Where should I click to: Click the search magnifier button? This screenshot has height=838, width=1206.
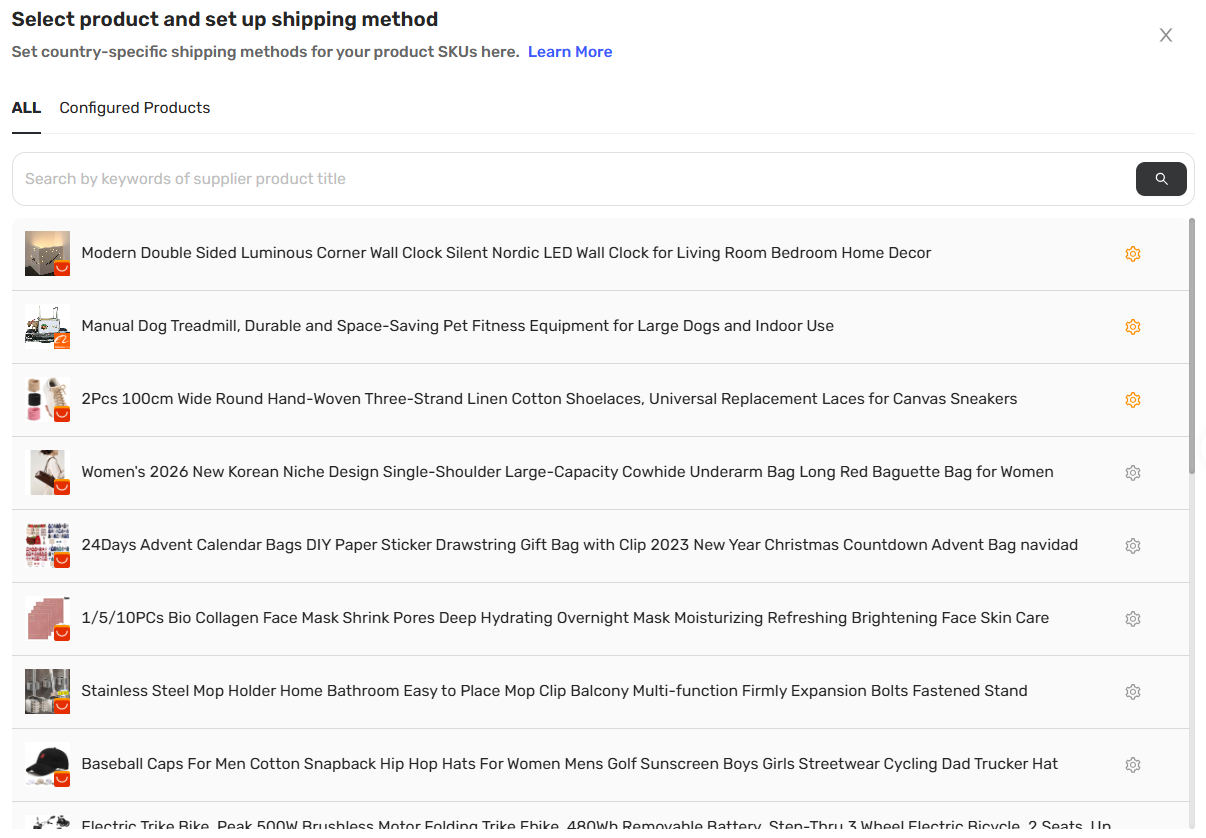[1161, 179]
